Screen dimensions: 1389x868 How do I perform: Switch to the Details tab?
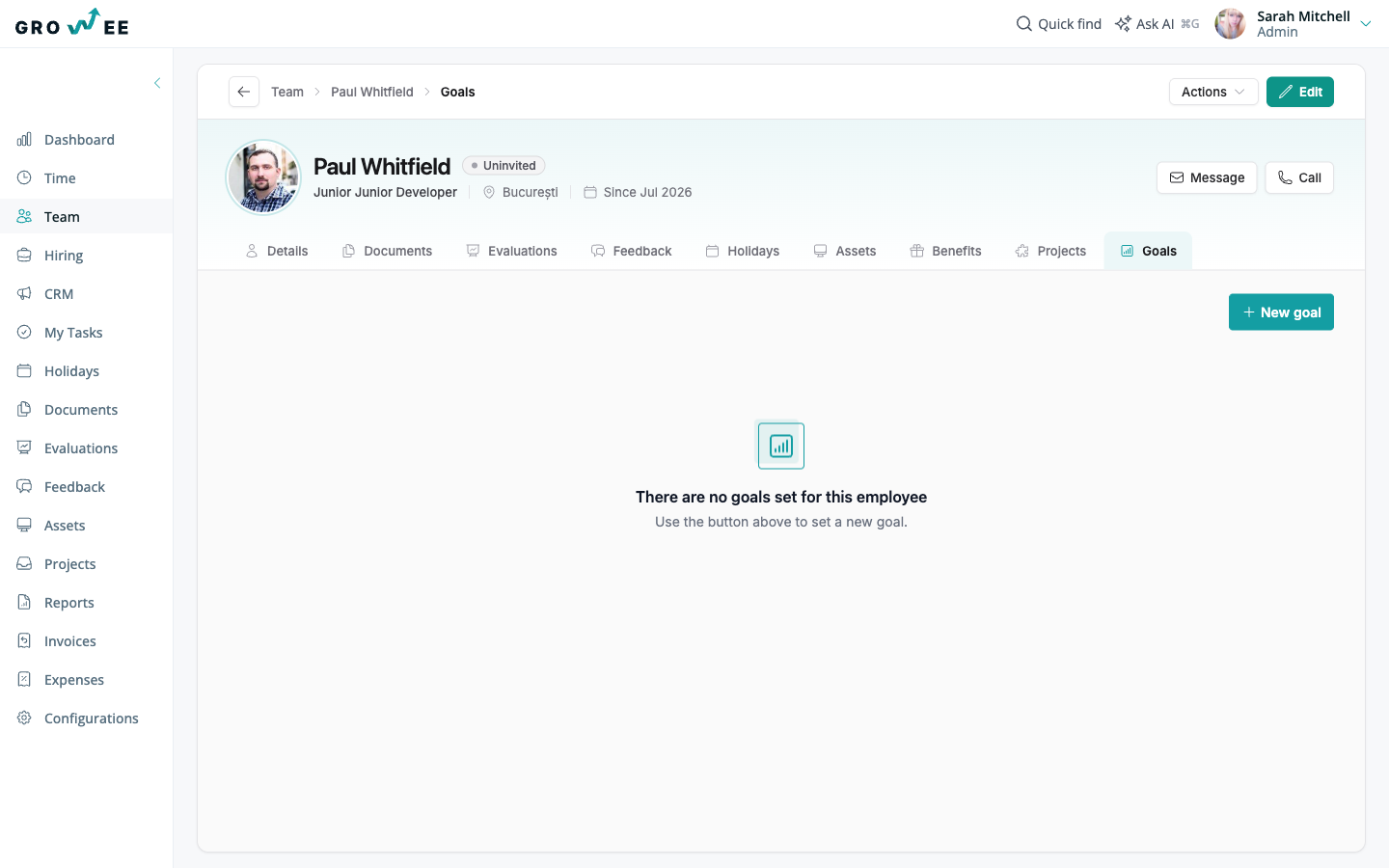point(277,251)
